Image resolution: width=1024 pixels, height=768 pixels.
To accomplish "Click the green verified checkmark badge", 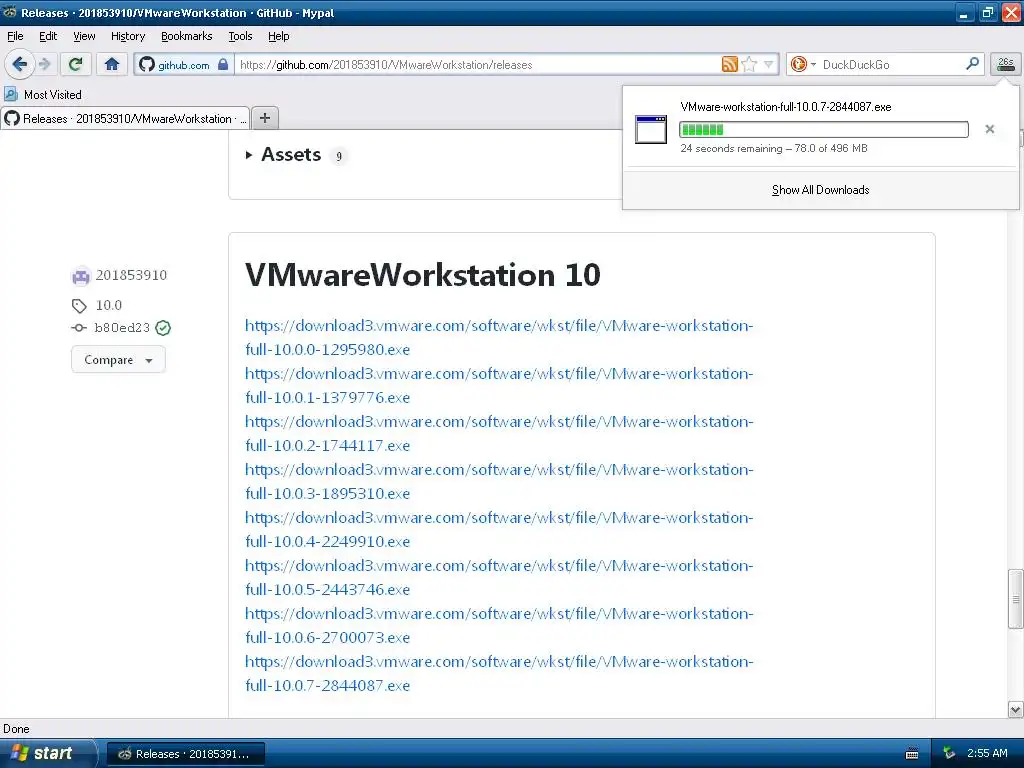I will pos(163,328).
